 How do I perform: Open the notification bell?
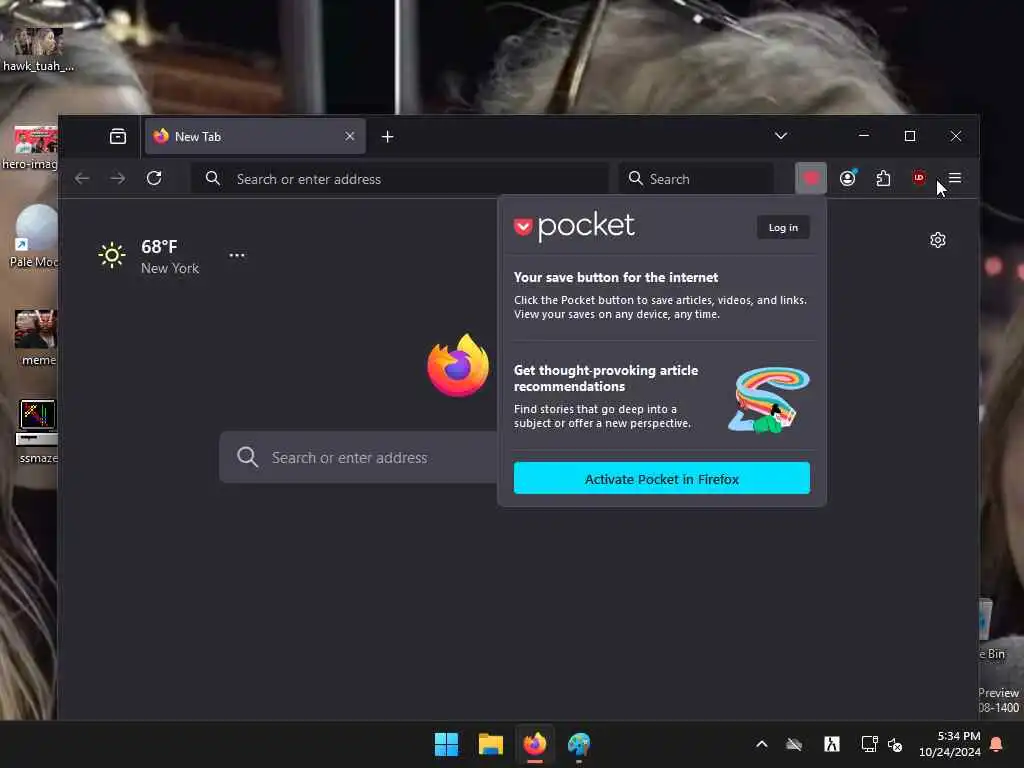tap(997, 744)
